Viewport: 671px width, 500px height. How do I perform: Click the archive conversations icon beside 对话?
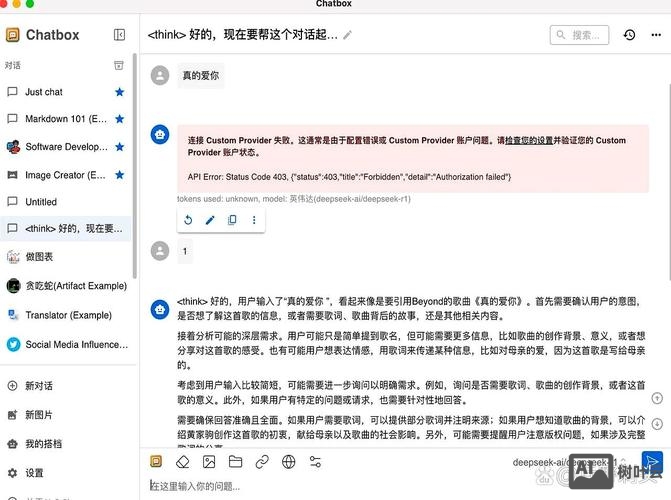119,65
